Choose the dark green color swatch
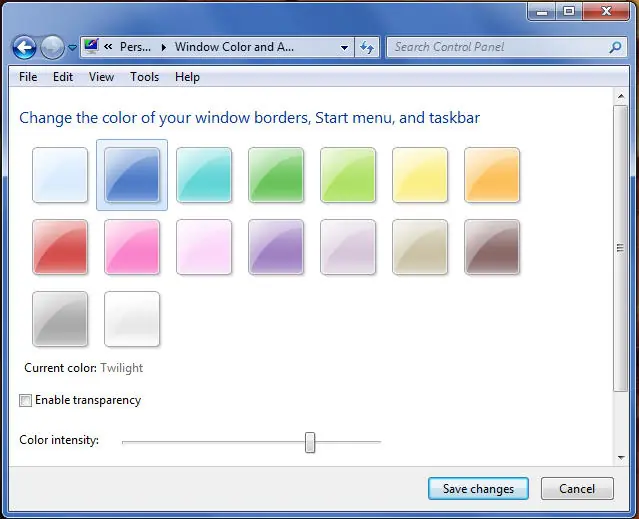This screenshot has height=519, width=639. point(276,175)
